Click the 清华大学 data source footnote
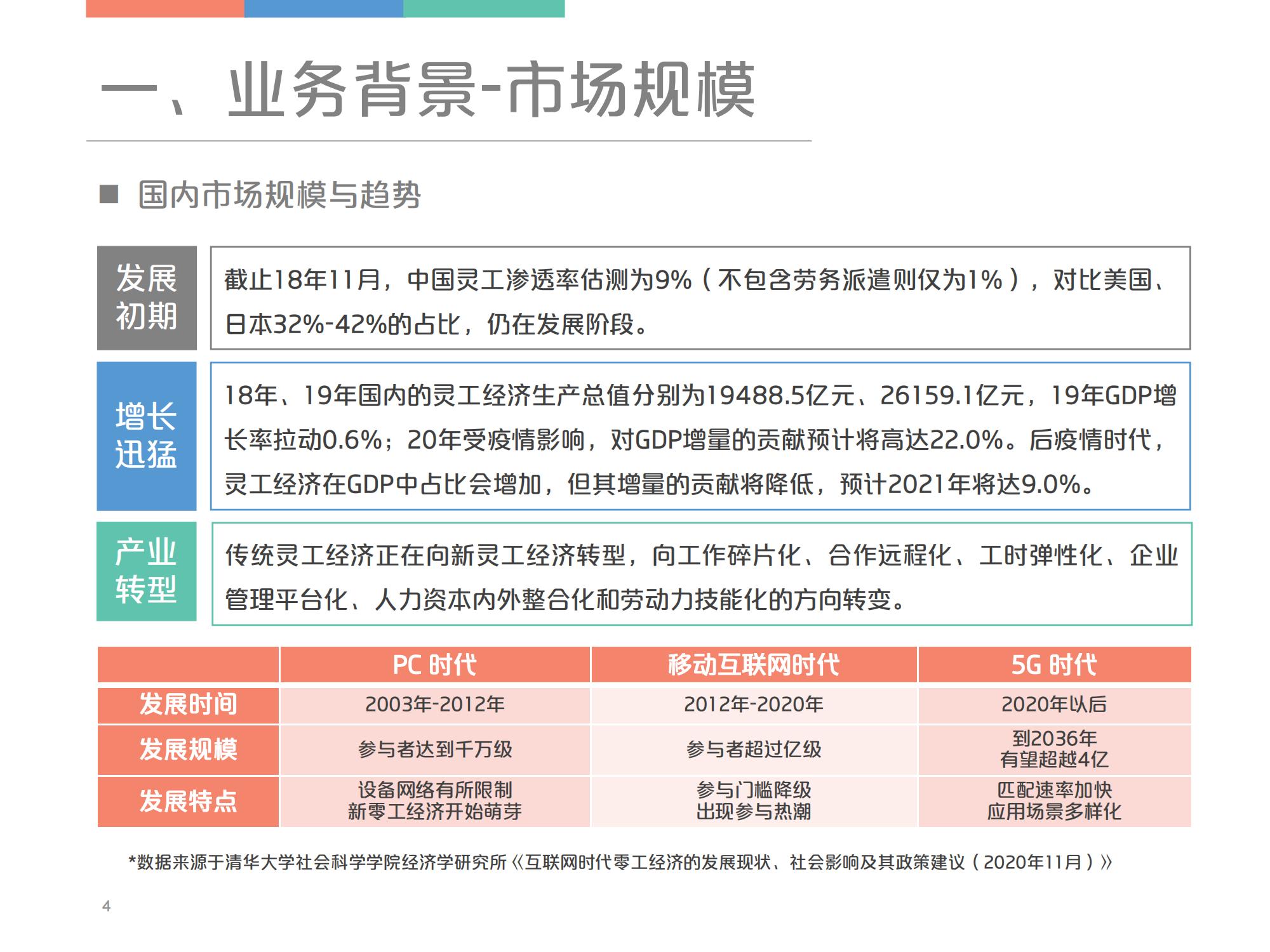The width and height of the screenshot is (1270, 952). 620,863
